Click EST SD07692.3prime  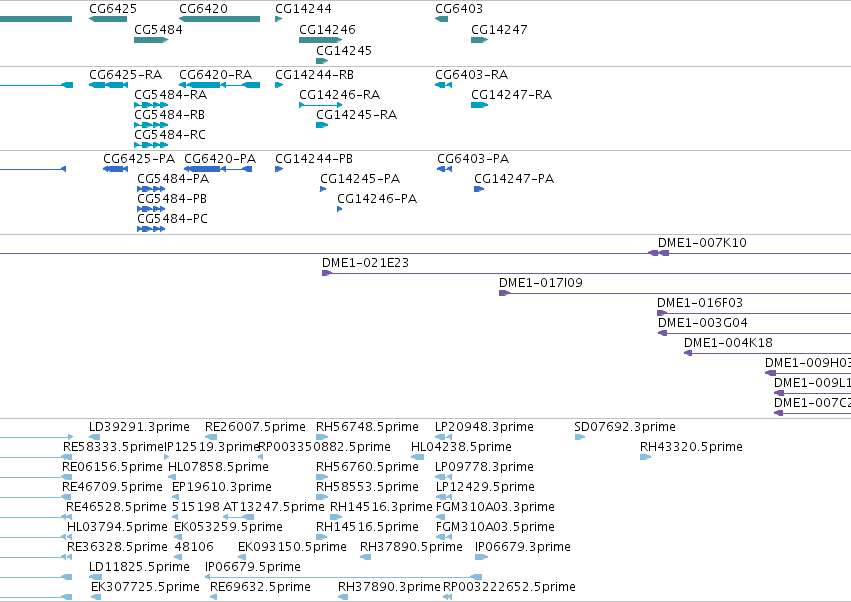(625, 427)
